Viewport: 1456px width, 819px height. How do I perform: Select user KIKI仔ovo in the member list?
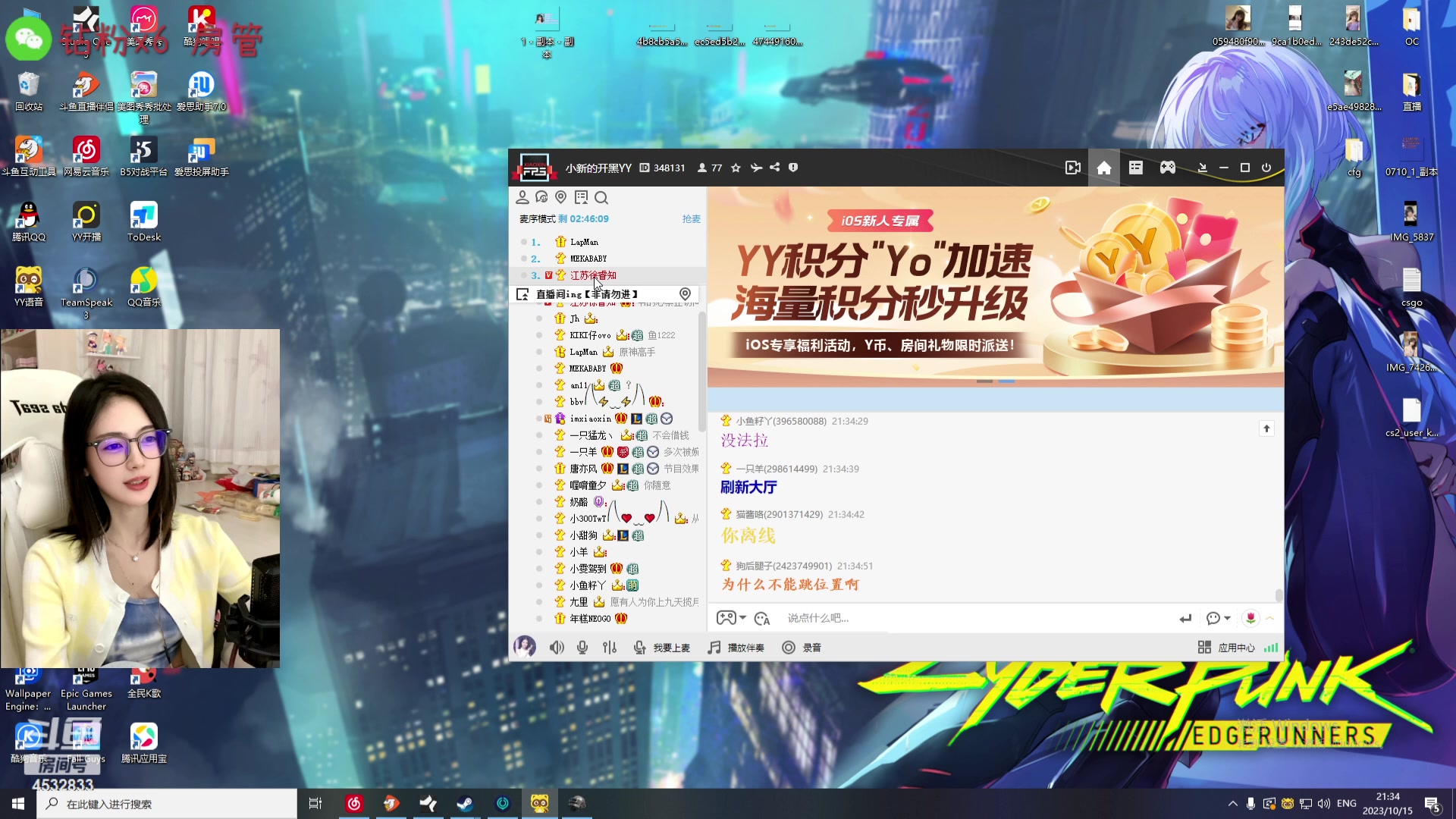pos(590,335)
